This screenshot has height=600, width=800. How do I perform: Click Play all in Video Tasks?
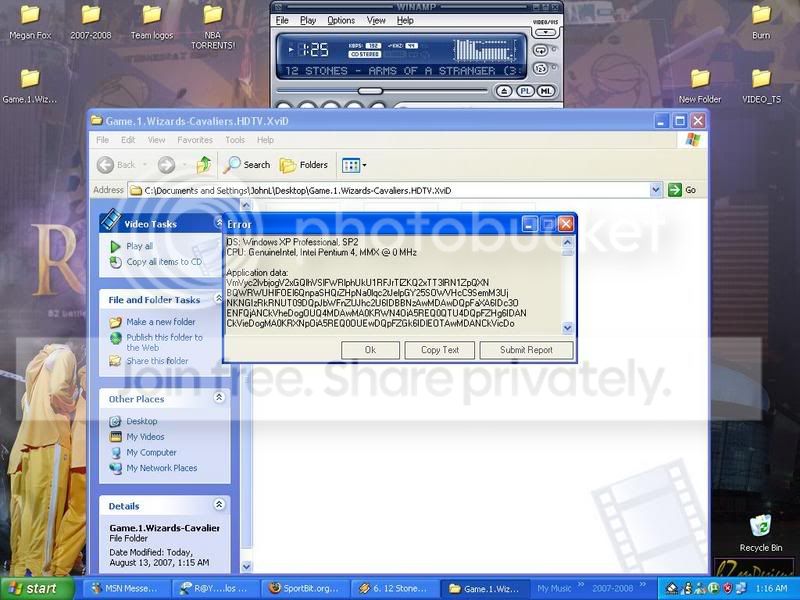[139, 246]
